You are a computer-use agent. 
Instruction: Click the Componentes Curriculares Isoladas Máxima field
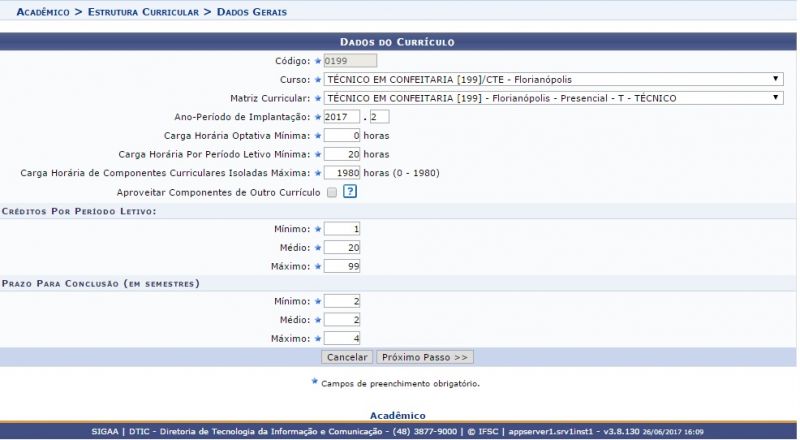coord(342,173)
